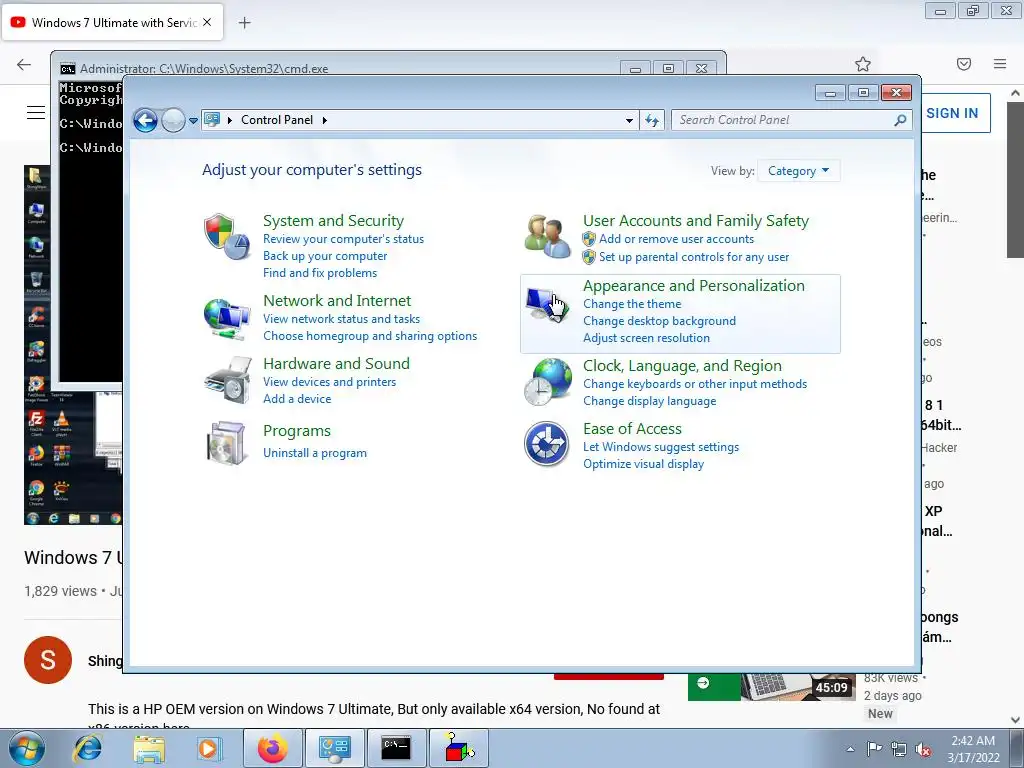Click Add a device link
This screenshot has width=1024, height=768.
pos(297,399)
